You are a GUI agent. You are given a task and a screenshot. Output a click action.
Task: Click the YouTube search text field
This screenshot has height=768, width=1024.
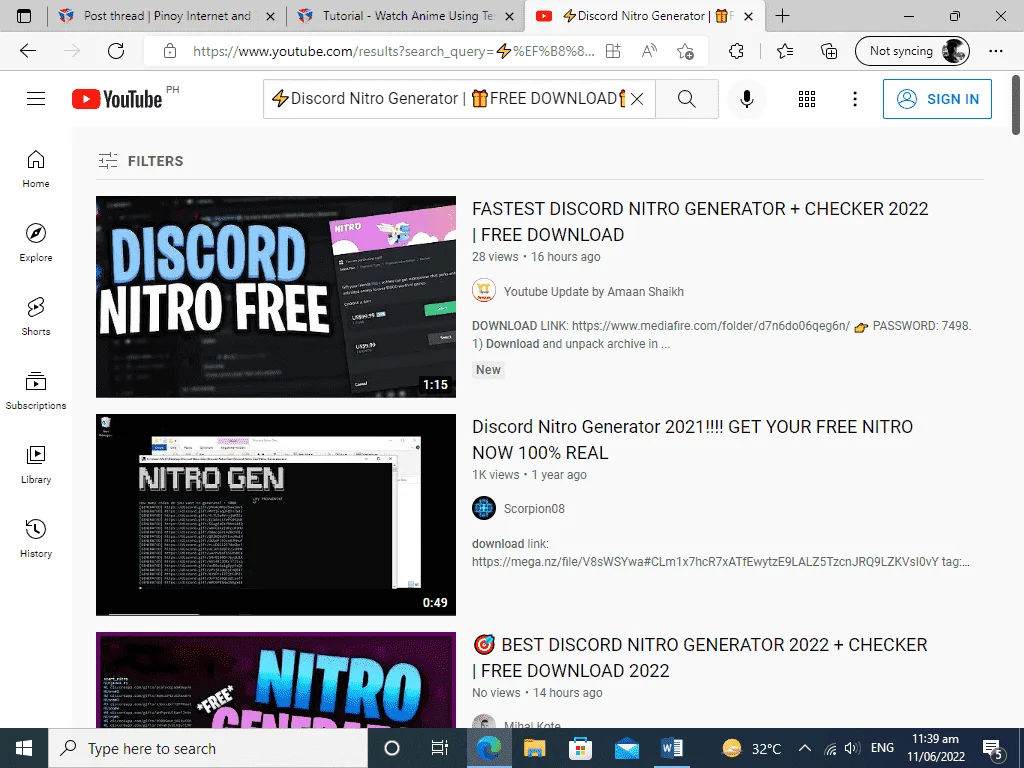[x=447, y=99]
